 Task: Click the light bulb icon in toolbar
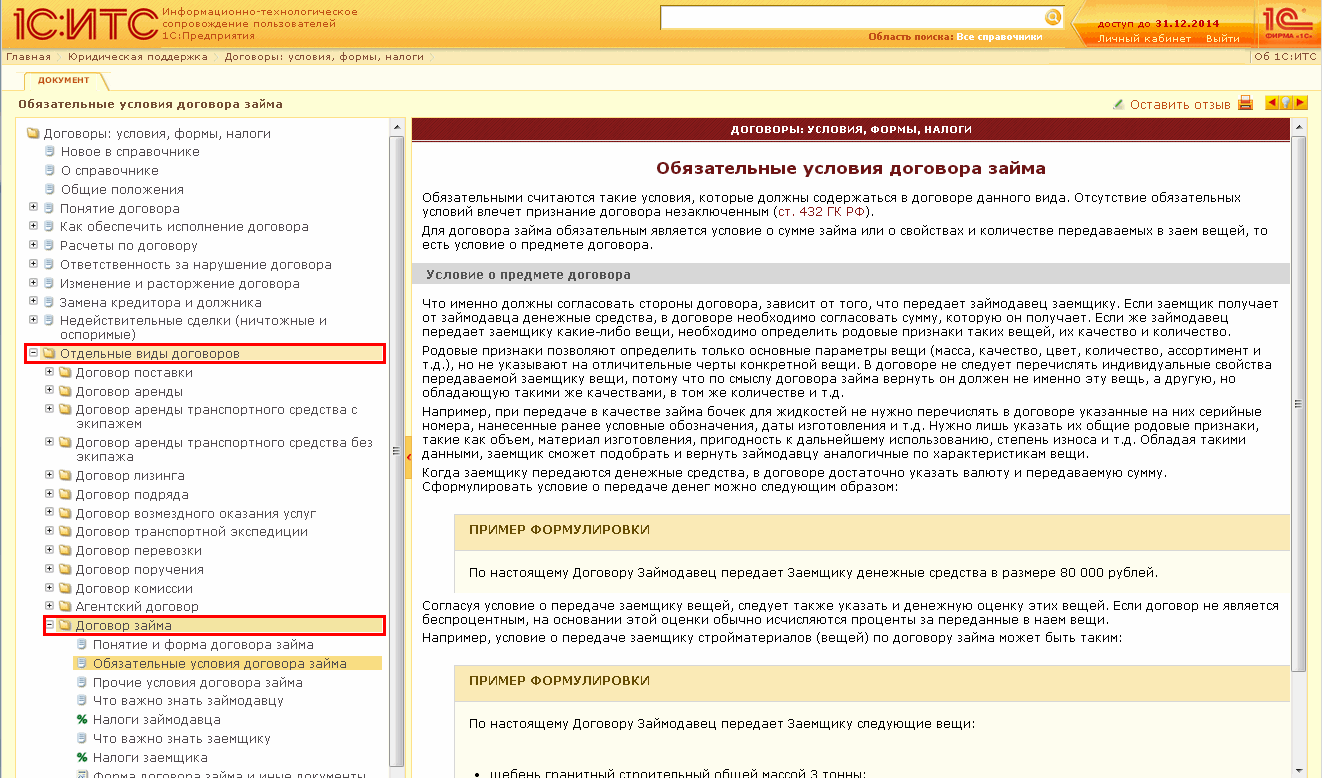pyautogui.click(x=1286, y=103)
